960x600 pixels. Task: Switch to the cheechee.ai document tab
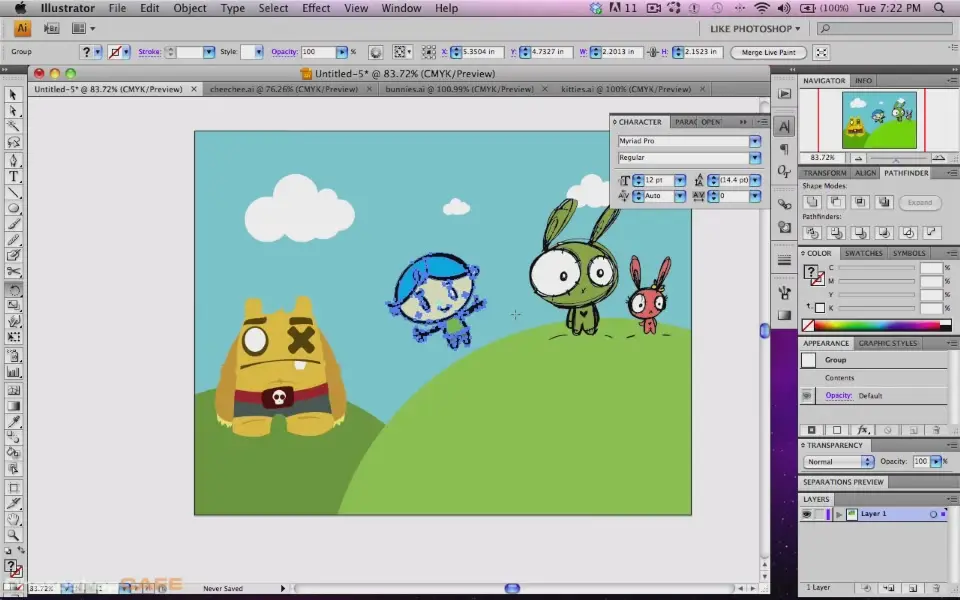tap(283, 89)
